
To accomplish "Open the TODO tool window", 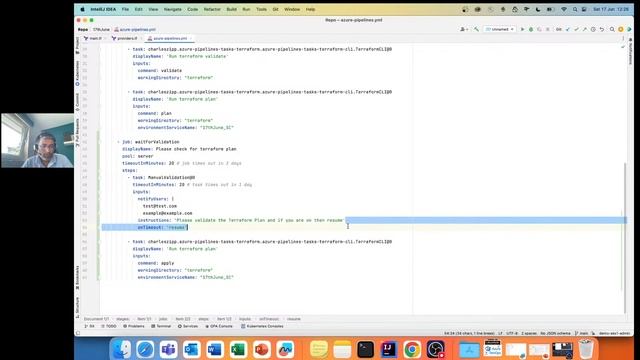I will [109, 327].
